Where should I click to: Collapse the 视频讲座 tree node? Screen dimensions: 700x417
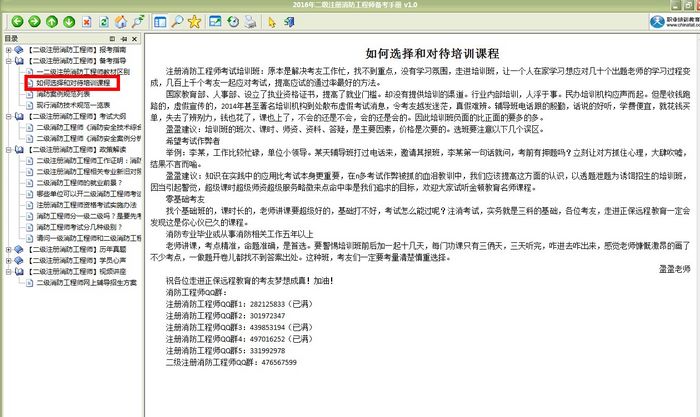tap(8, 271)
